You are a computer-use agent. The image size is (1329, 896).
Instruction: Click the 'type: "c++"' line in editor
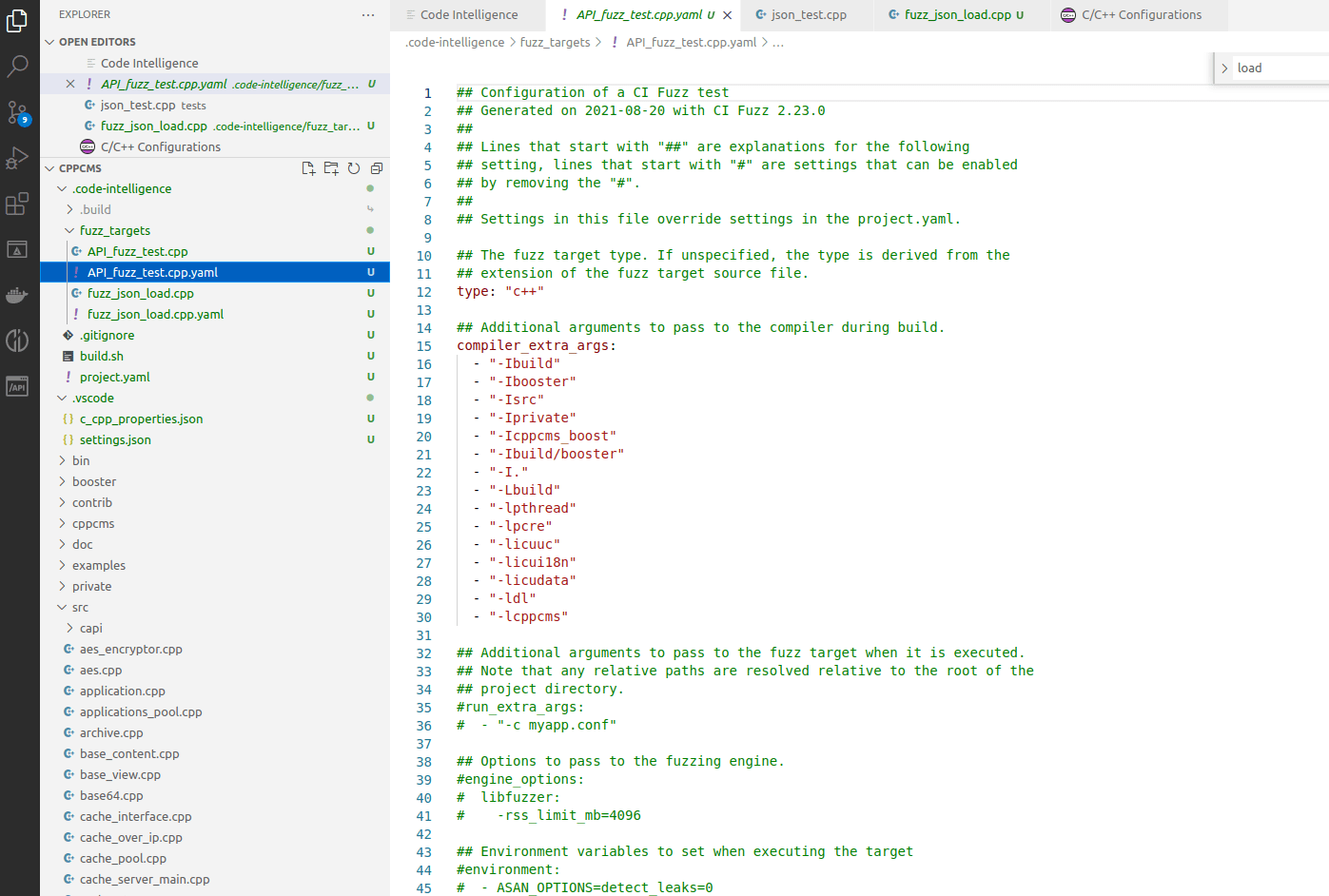point(500,292)
